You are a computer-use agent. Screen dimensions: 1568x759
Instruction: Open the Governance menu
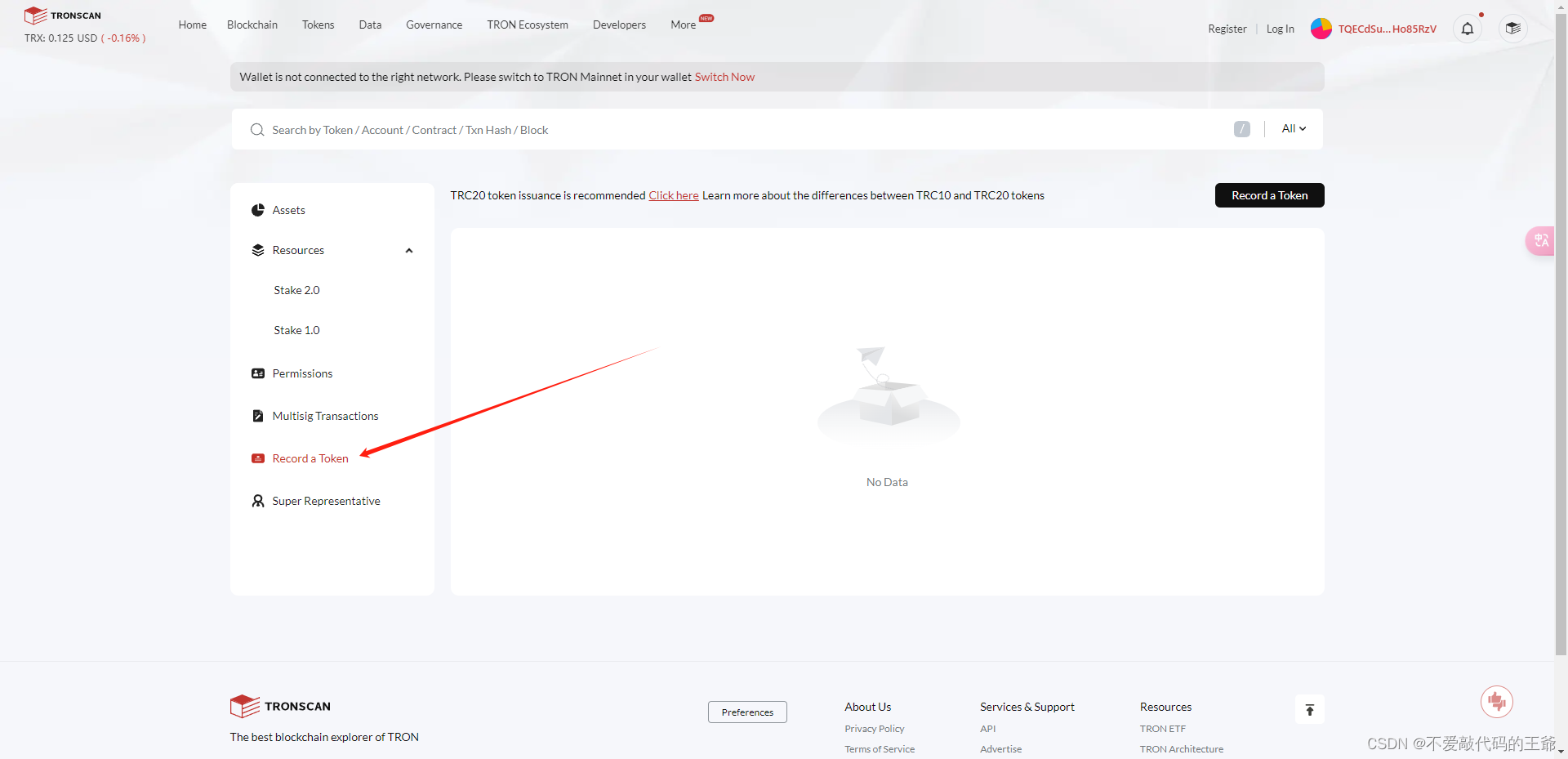point(434,25)
